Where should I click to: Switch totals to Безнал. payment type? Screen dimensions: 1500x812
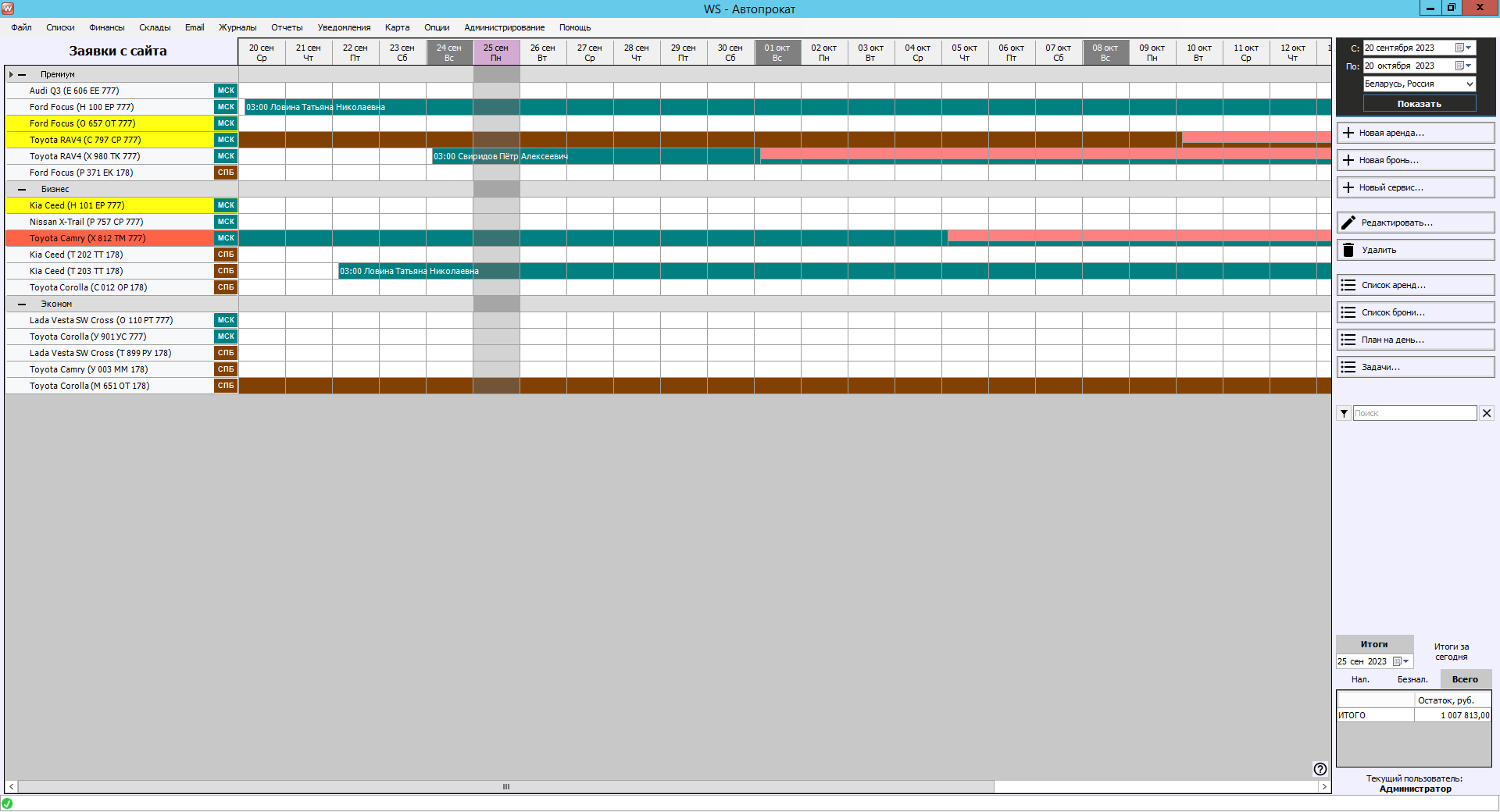[x=1412, y=679]
